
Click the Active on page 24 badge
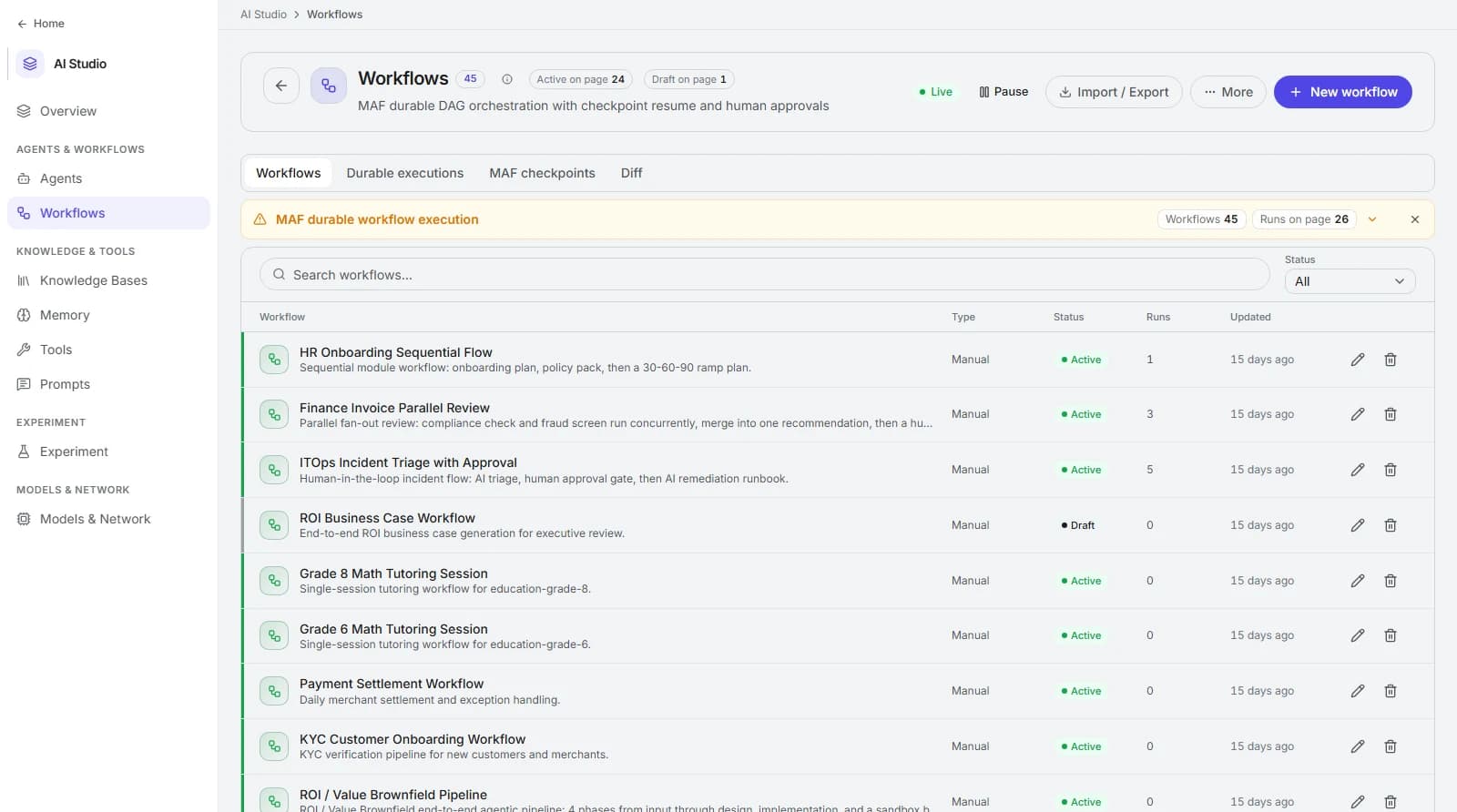580,79
